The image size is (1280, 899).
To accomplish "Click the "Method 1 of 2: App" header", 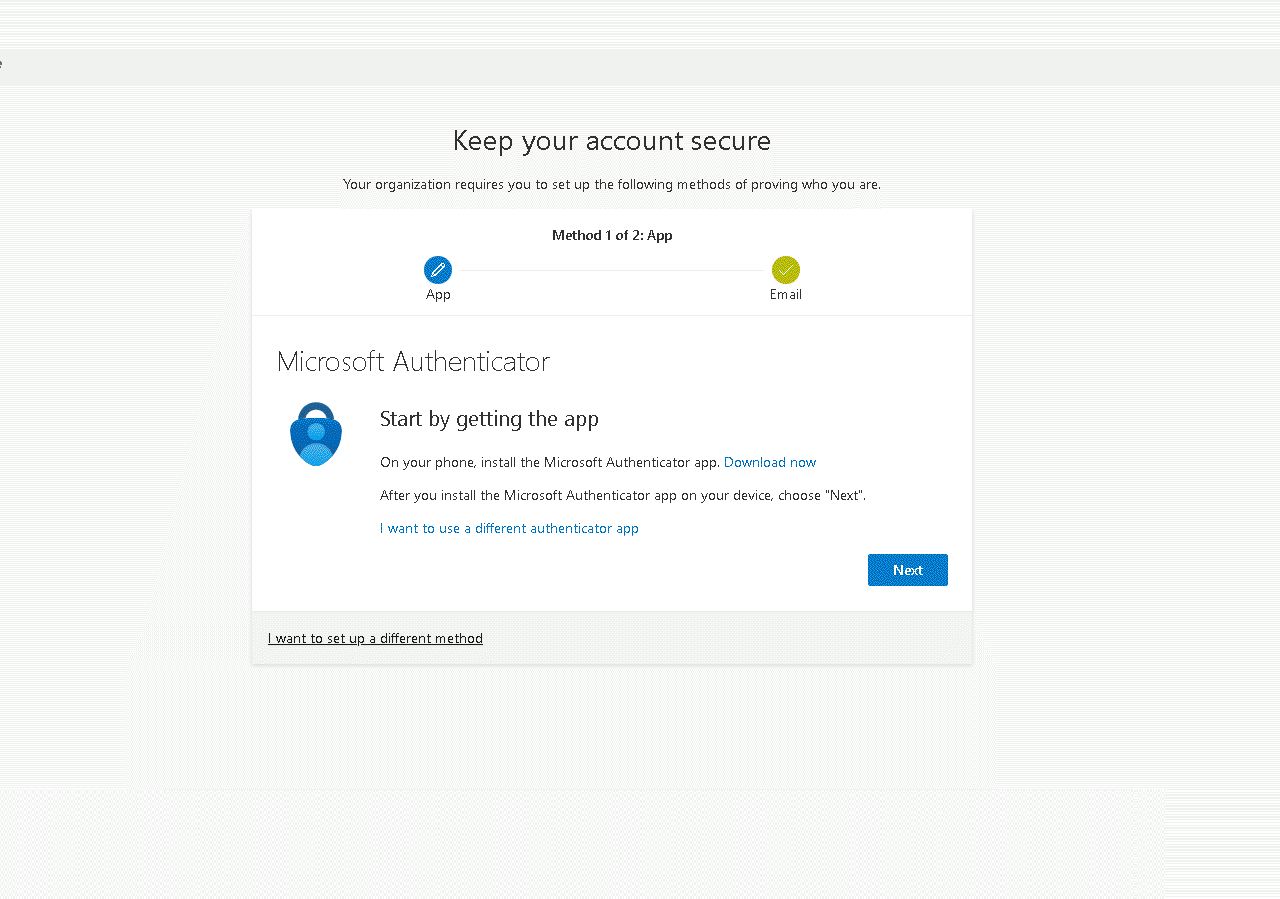I will pyautogui.click(x=612, y=236).
